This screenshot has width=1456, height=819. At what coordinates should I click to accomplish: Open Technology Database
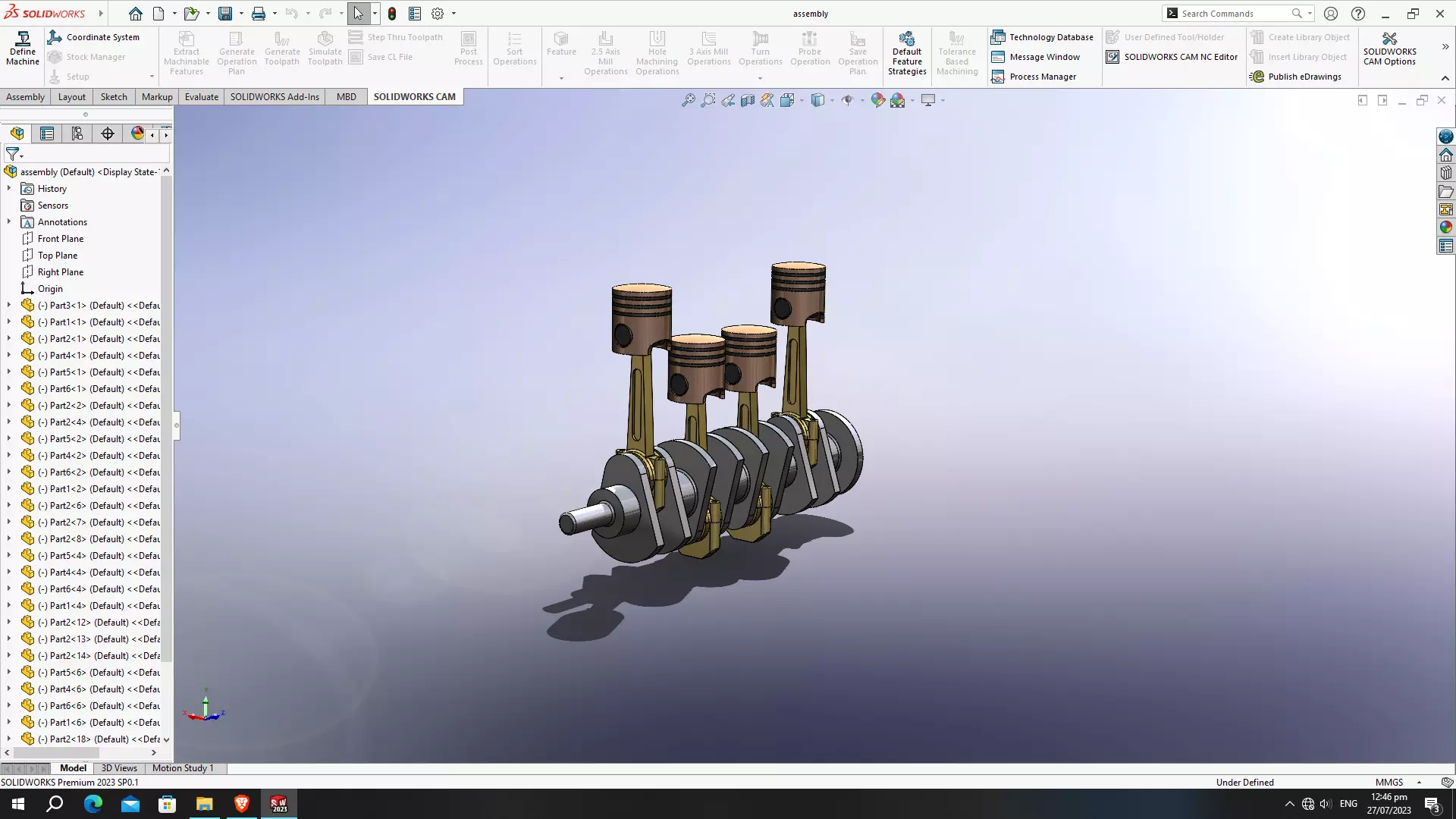[1042, 37]
